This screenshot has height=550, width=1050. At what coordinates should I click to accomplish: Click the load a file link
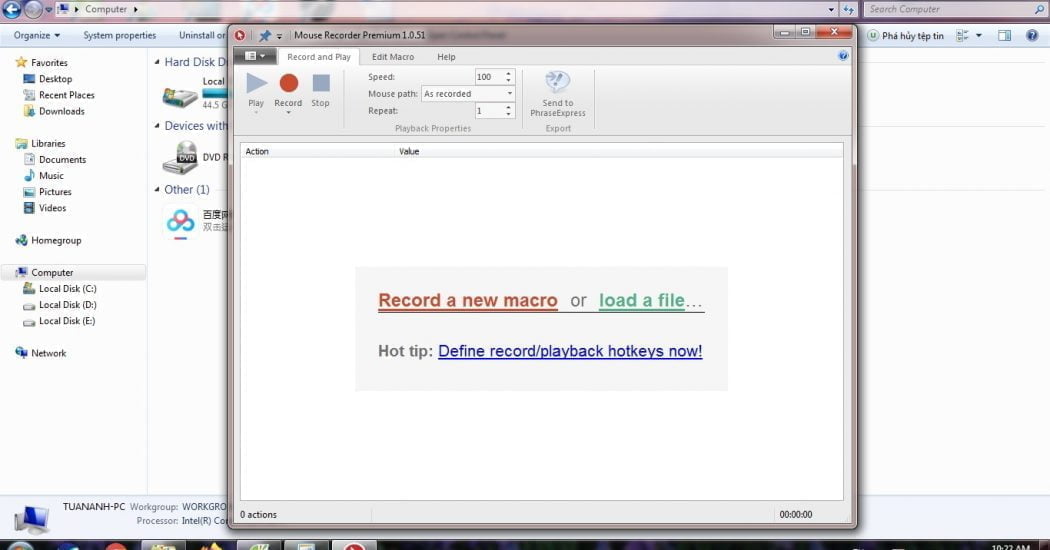(642, 301)
